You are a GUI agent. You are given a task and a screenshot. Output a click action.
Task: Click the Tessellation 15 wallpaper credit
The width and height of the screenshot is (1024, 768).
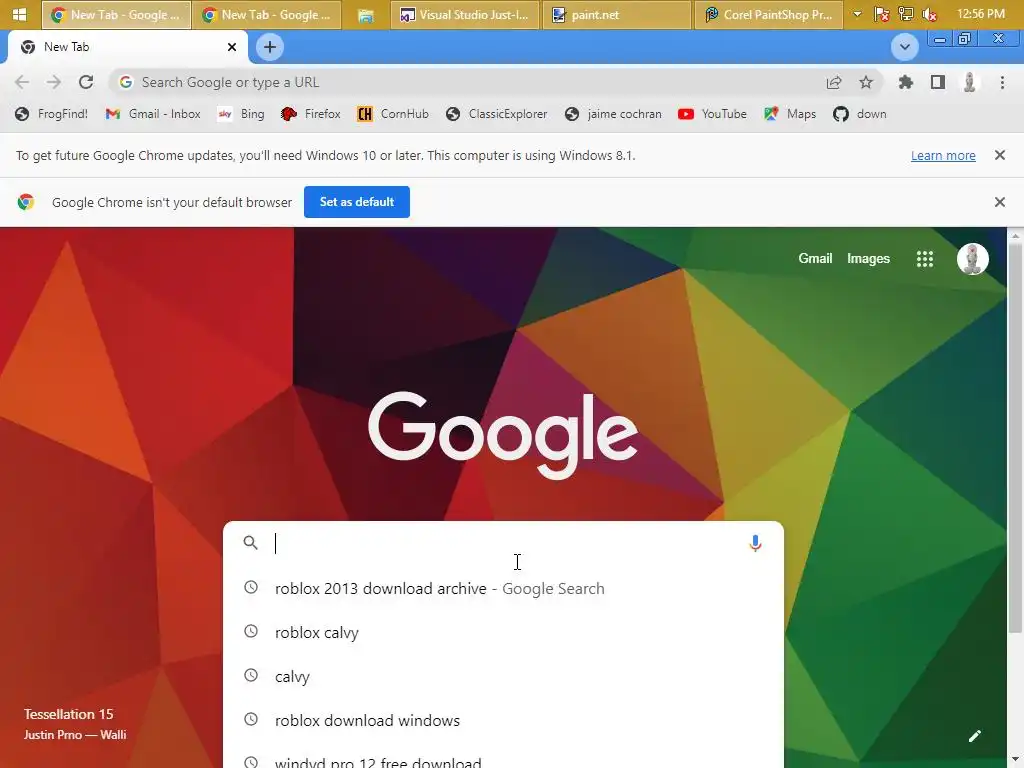click(69, 714)
